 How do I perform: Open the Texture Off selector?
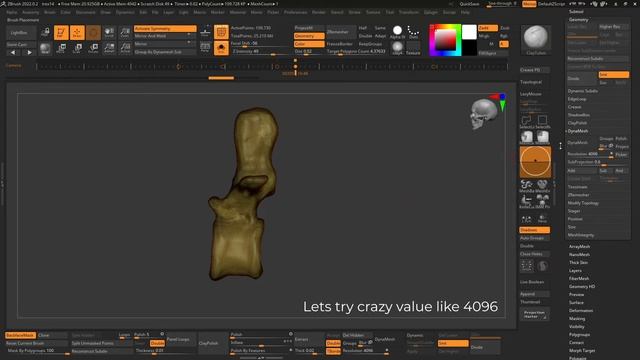pos(413,48)
